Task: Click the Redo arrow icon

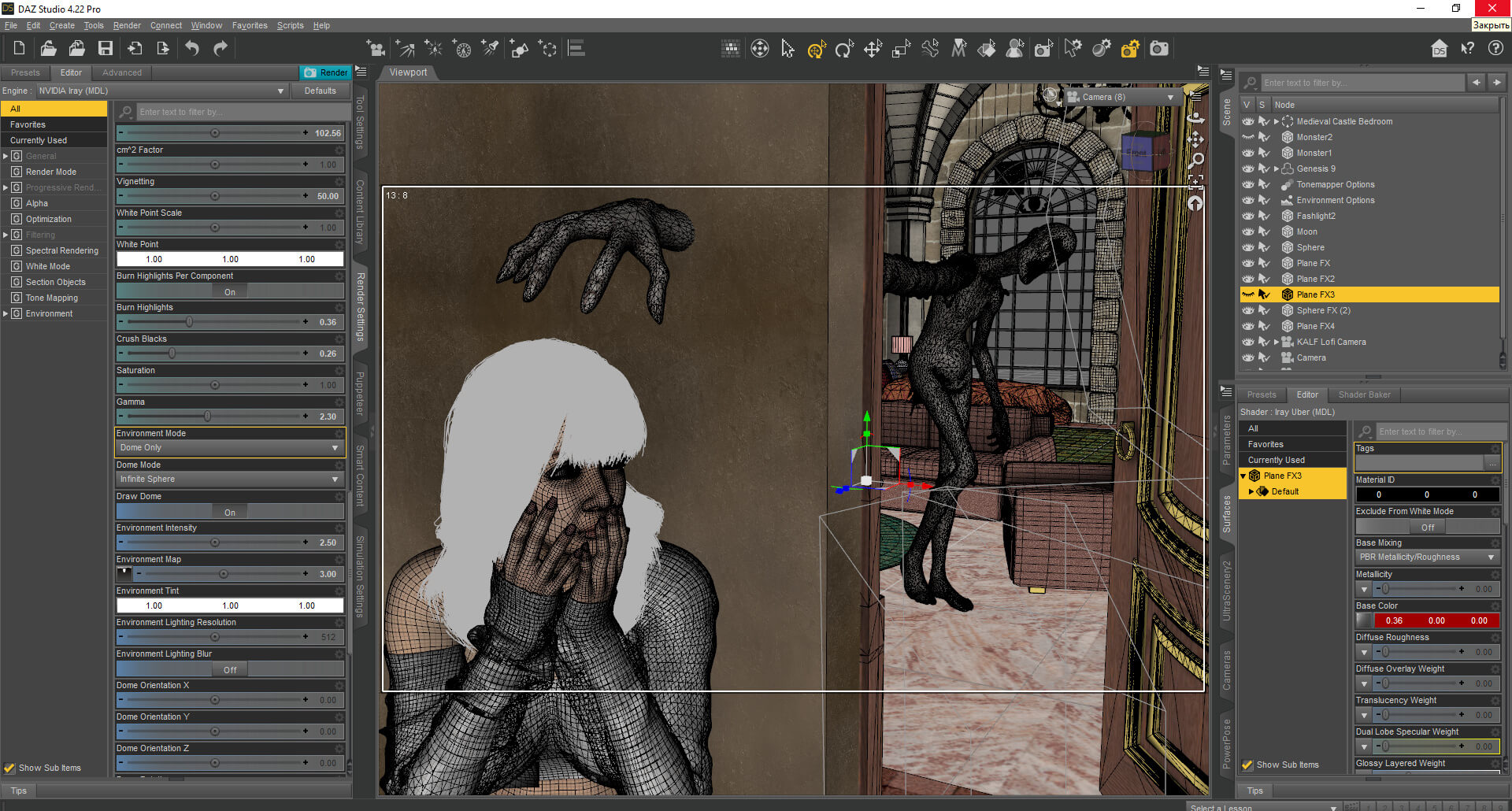Action: click(220, 48)
